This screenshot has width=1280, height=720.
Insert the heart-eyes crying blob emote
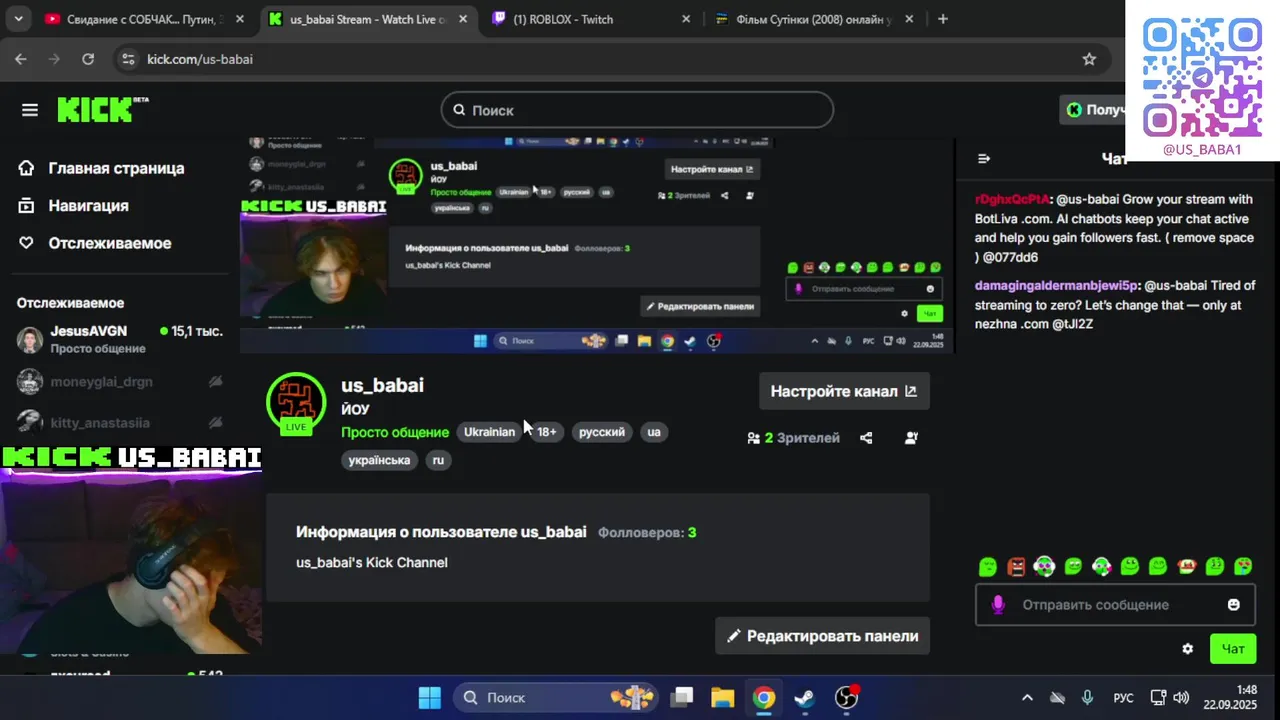pos(1243,567)
